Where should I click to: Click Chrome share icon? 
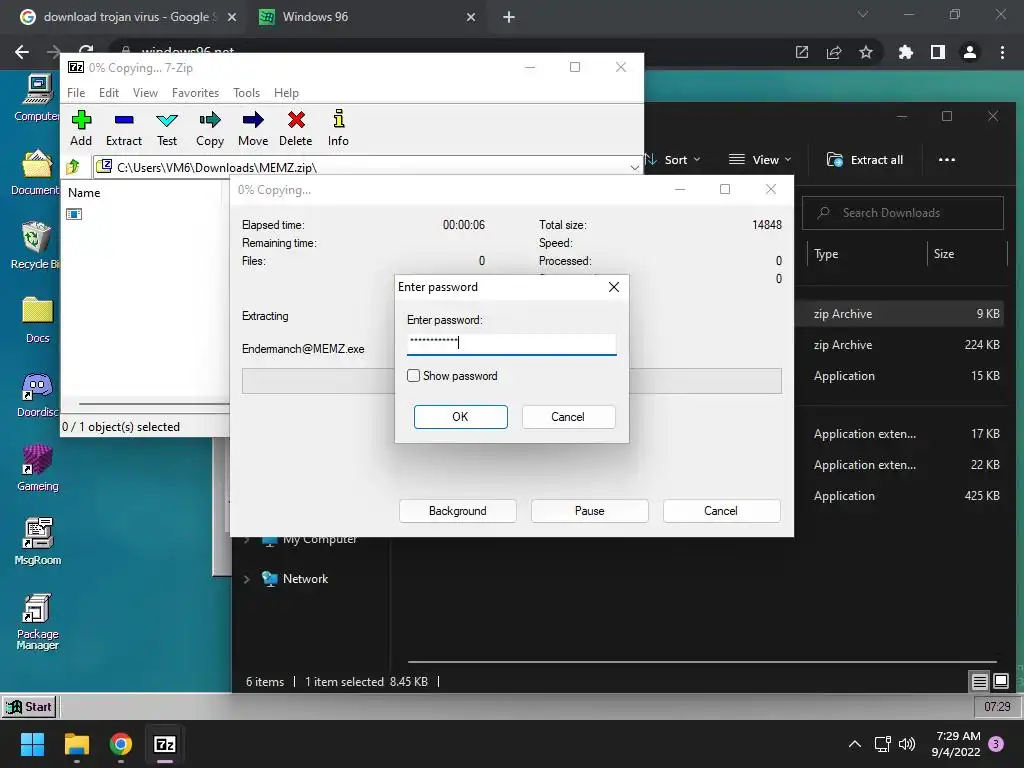pos(834,52)
